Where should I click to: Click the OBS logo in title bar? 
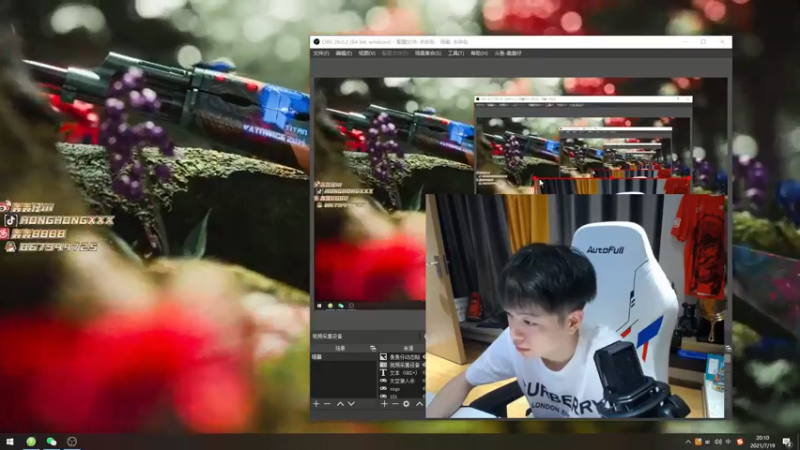click(x=316, y=42)
